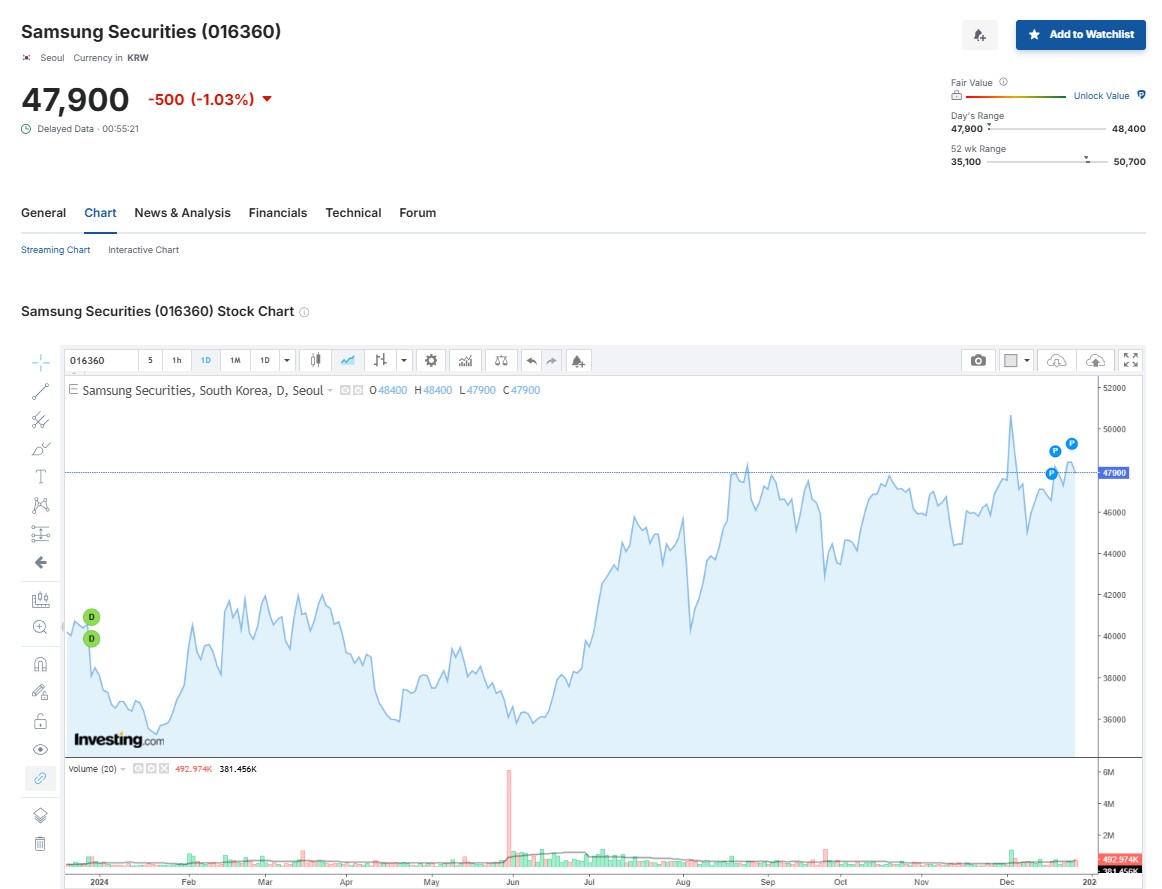Enter fullscreen mode for the chart
The height and width of the screenshot is (889, 1162).
pos(1130,360)
